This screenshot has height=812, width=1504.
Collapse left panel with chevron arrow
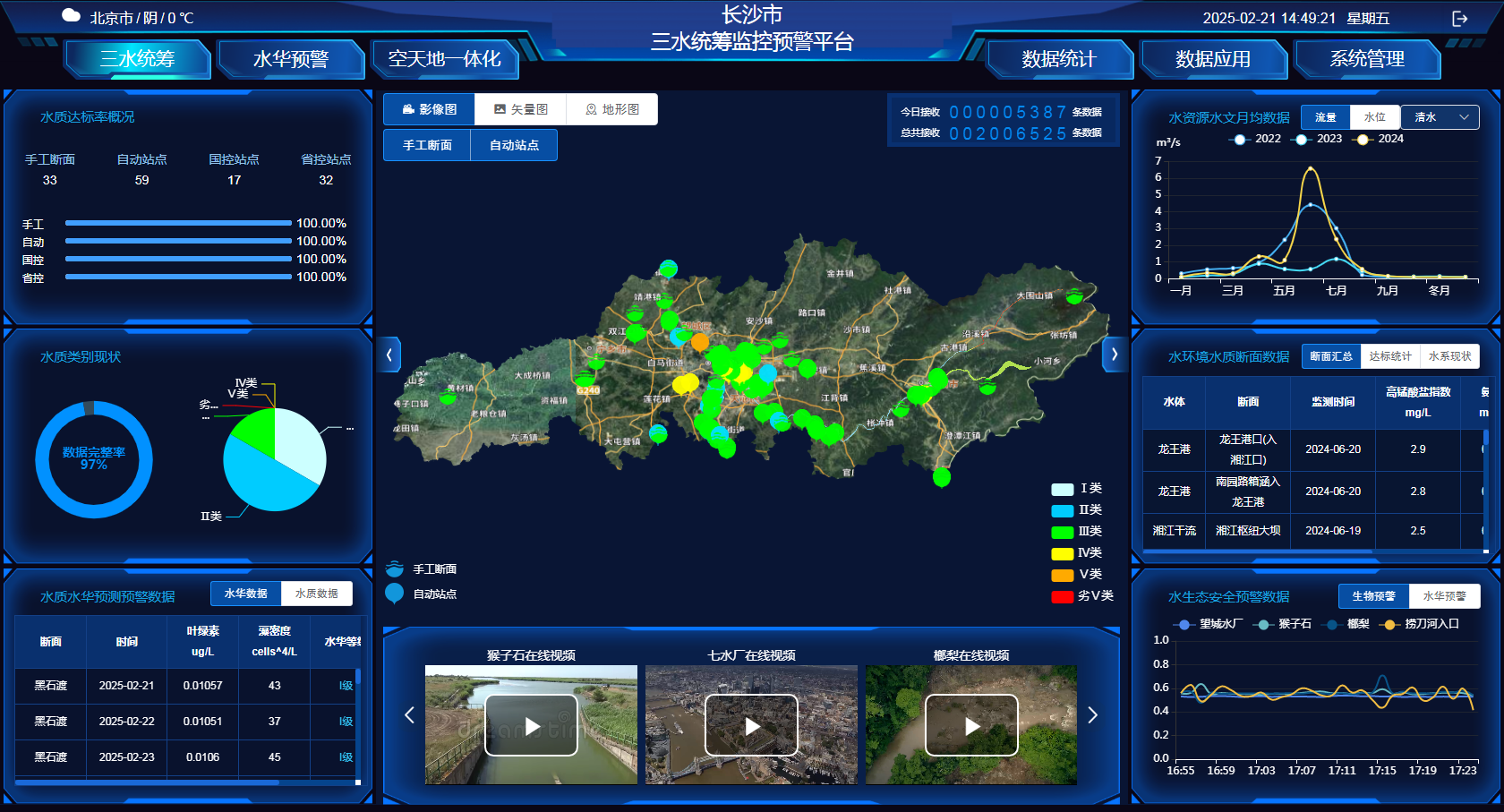point(389,355)
